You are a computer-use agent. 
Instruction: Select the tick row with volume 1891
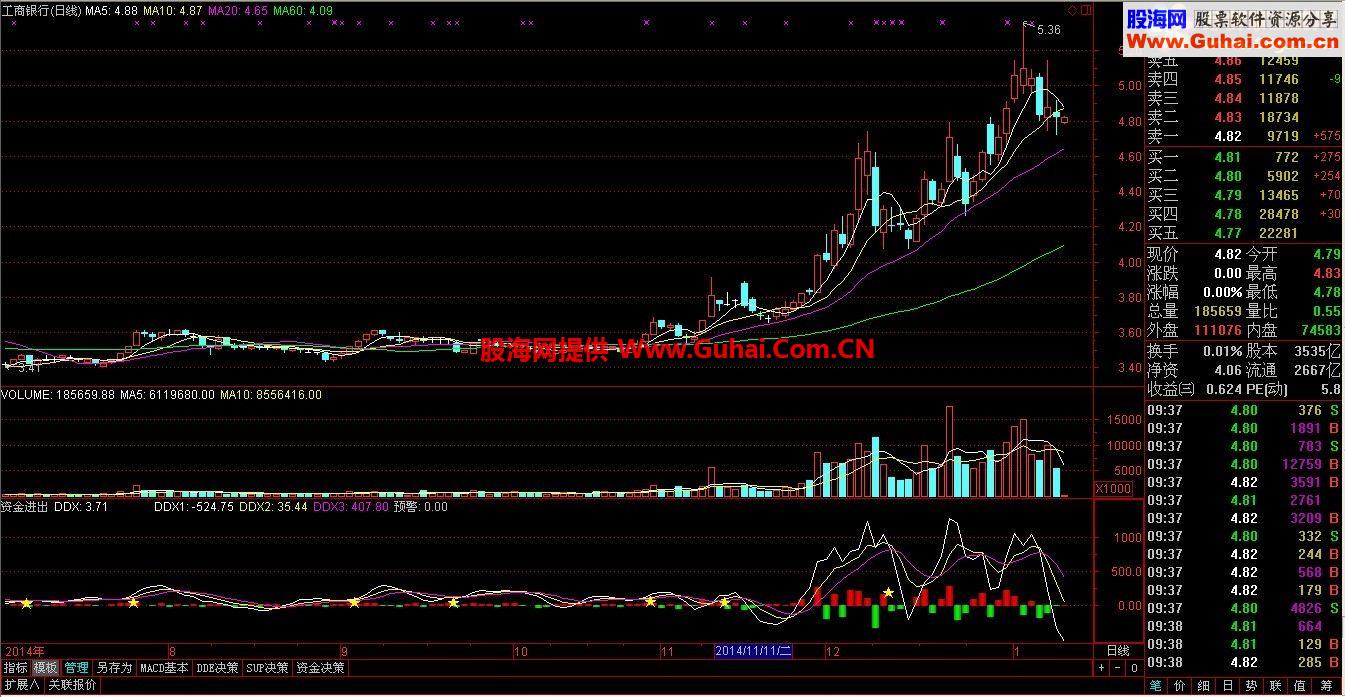[1244, 428]
